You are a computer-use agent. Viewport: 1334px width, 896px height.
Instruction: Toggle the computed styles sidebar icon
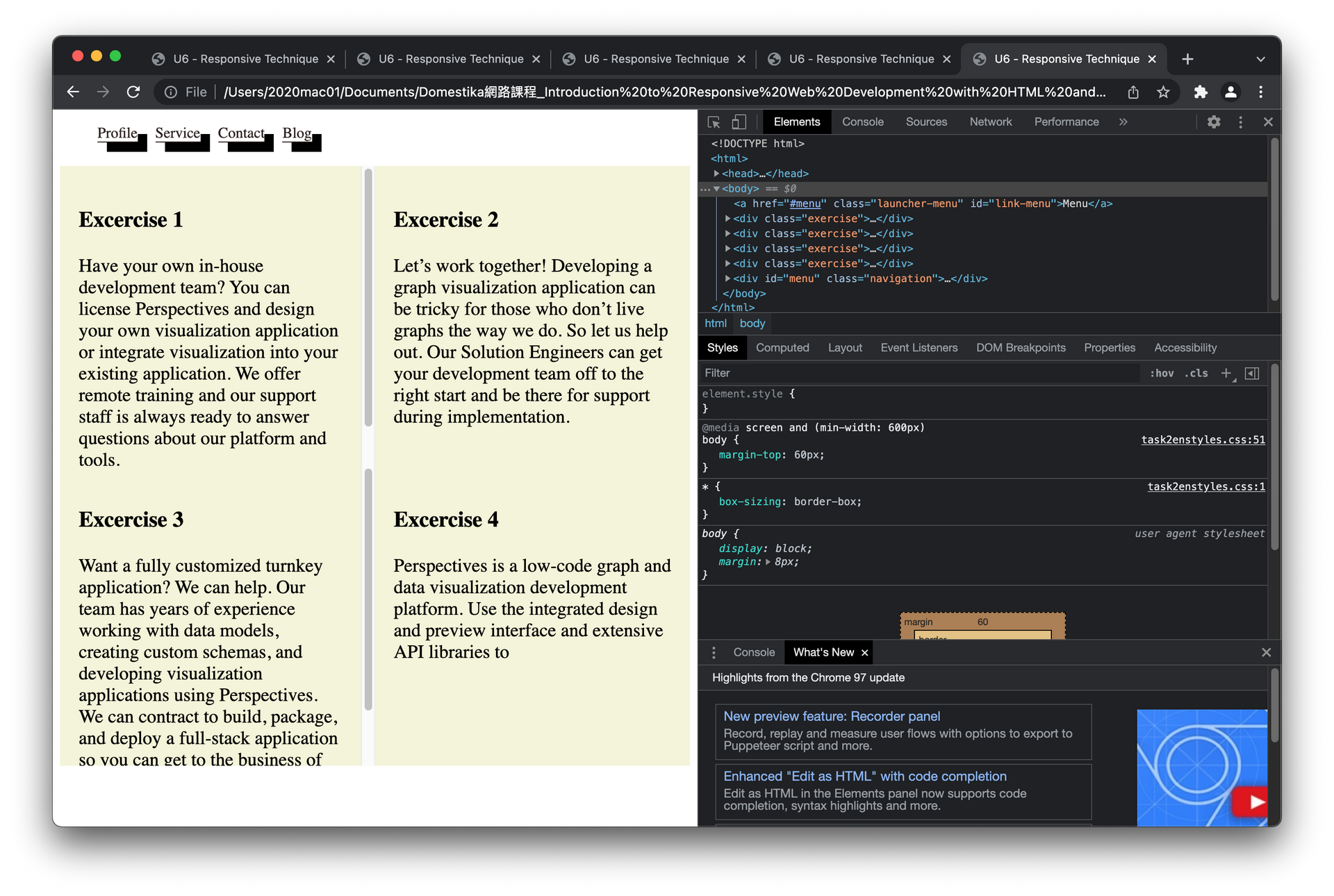[1252, 374]
